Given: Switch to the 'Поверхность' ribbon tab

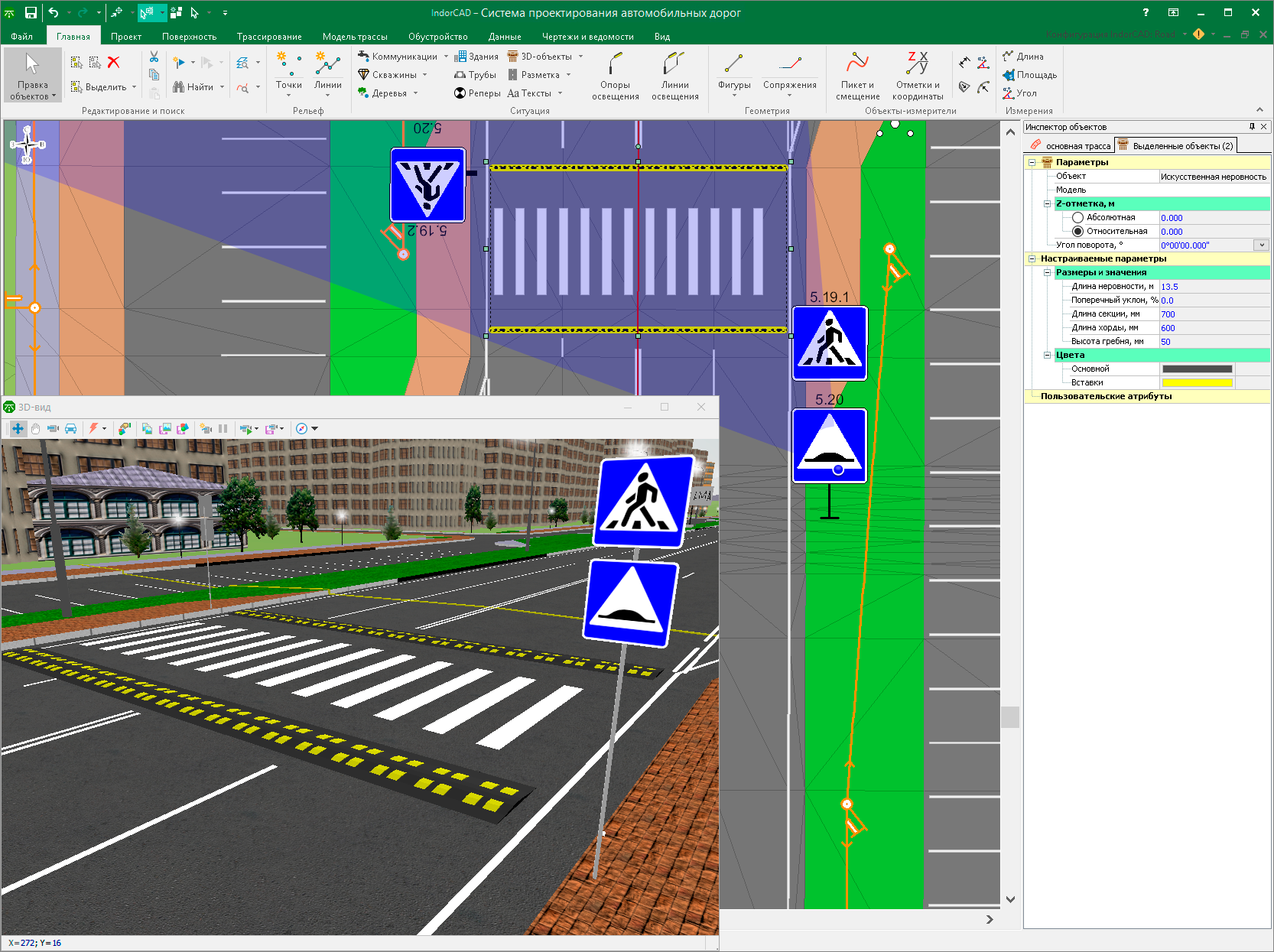Looking at the screenshot, I should (189, 36).
